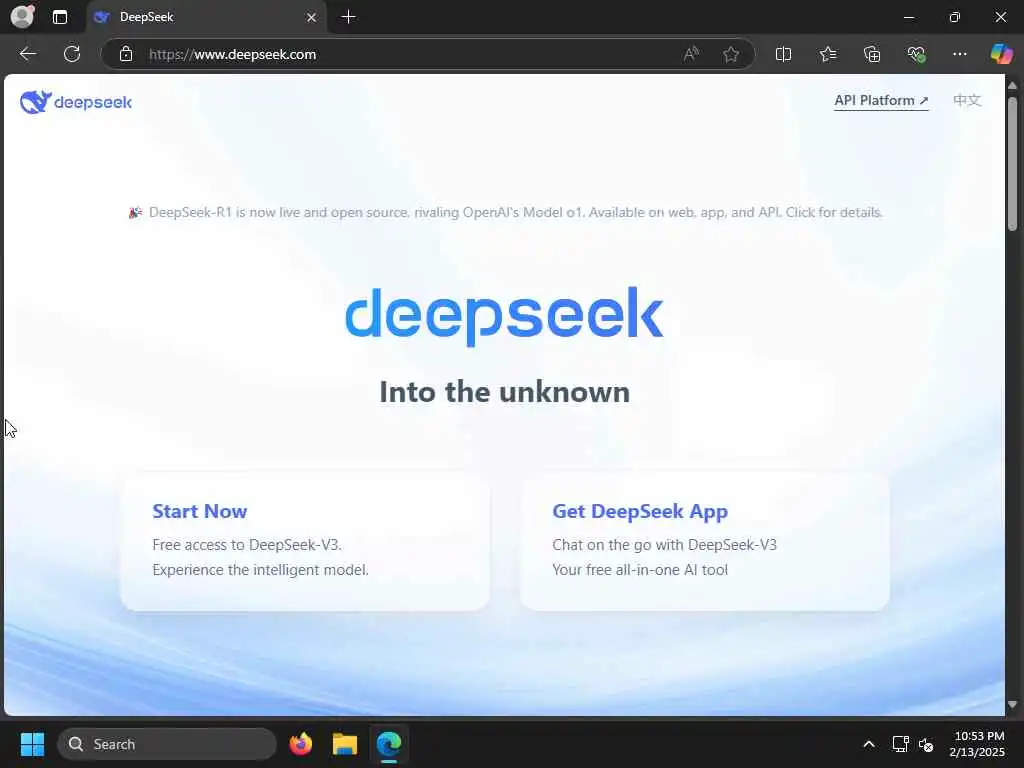
Task: Show hidden system tray icons chevron
Action: (x=869, y=744)
